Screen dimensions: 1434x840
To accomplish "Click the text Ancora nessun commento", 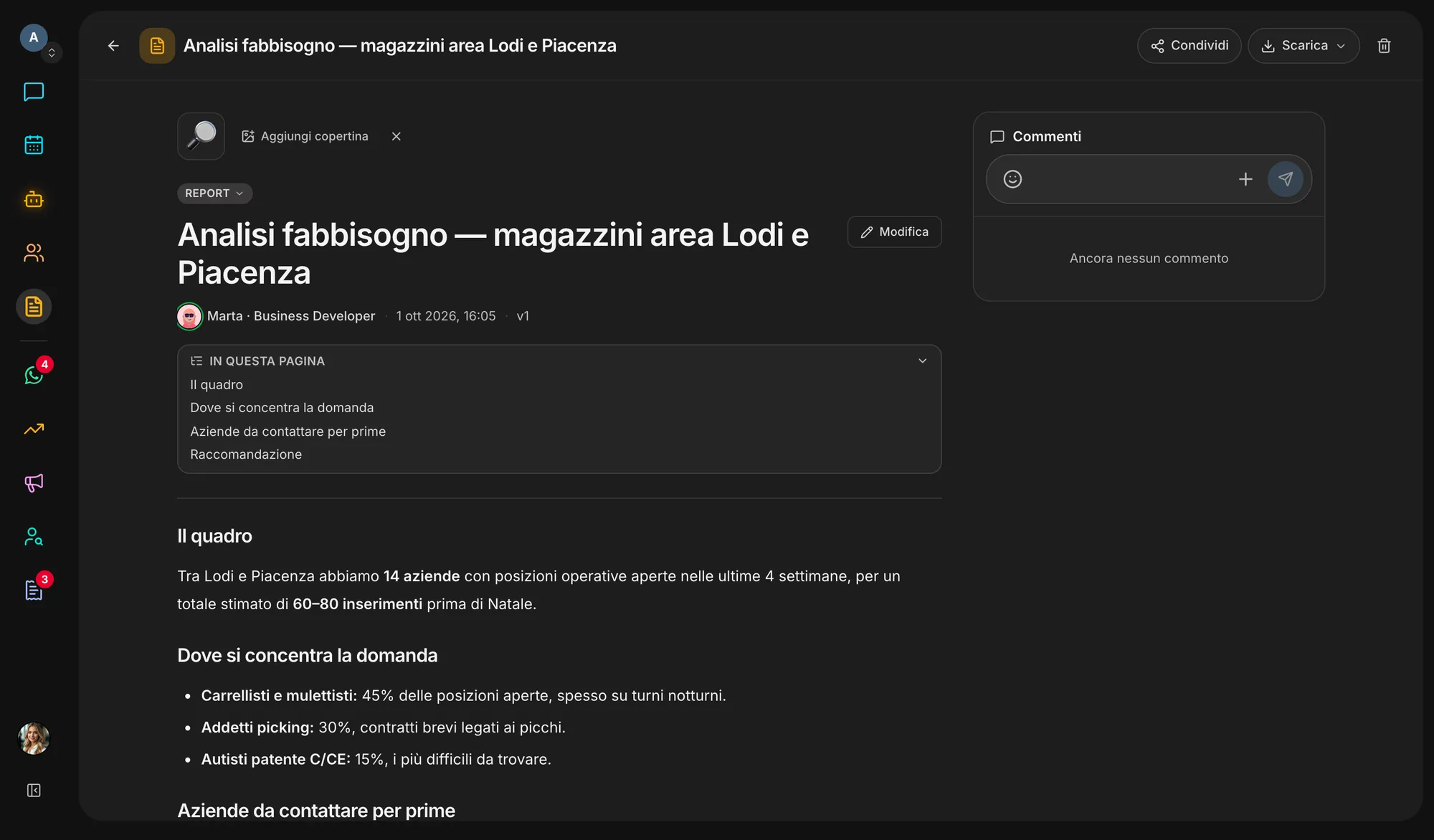I will 1149,258.
